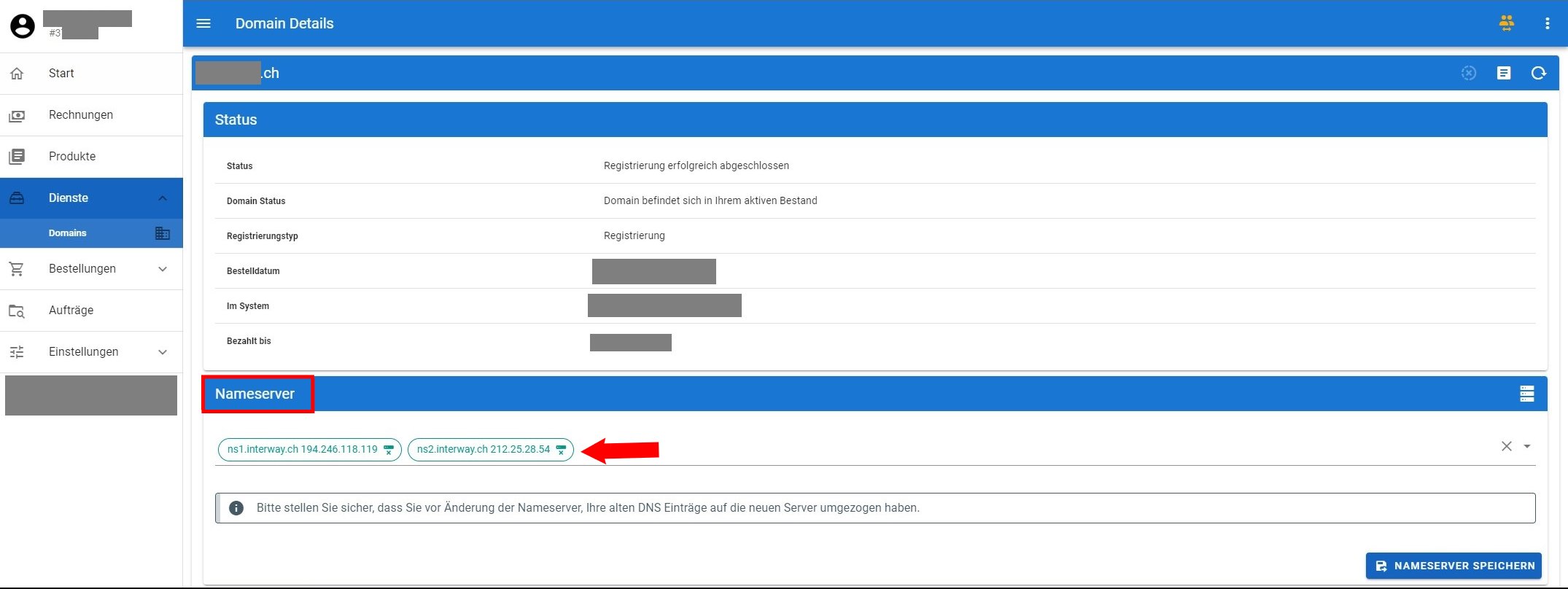The image size is (1568, 589).
Task: Click the Bestelldatum label
Action: pyautogui.click(x=253, y=271)
